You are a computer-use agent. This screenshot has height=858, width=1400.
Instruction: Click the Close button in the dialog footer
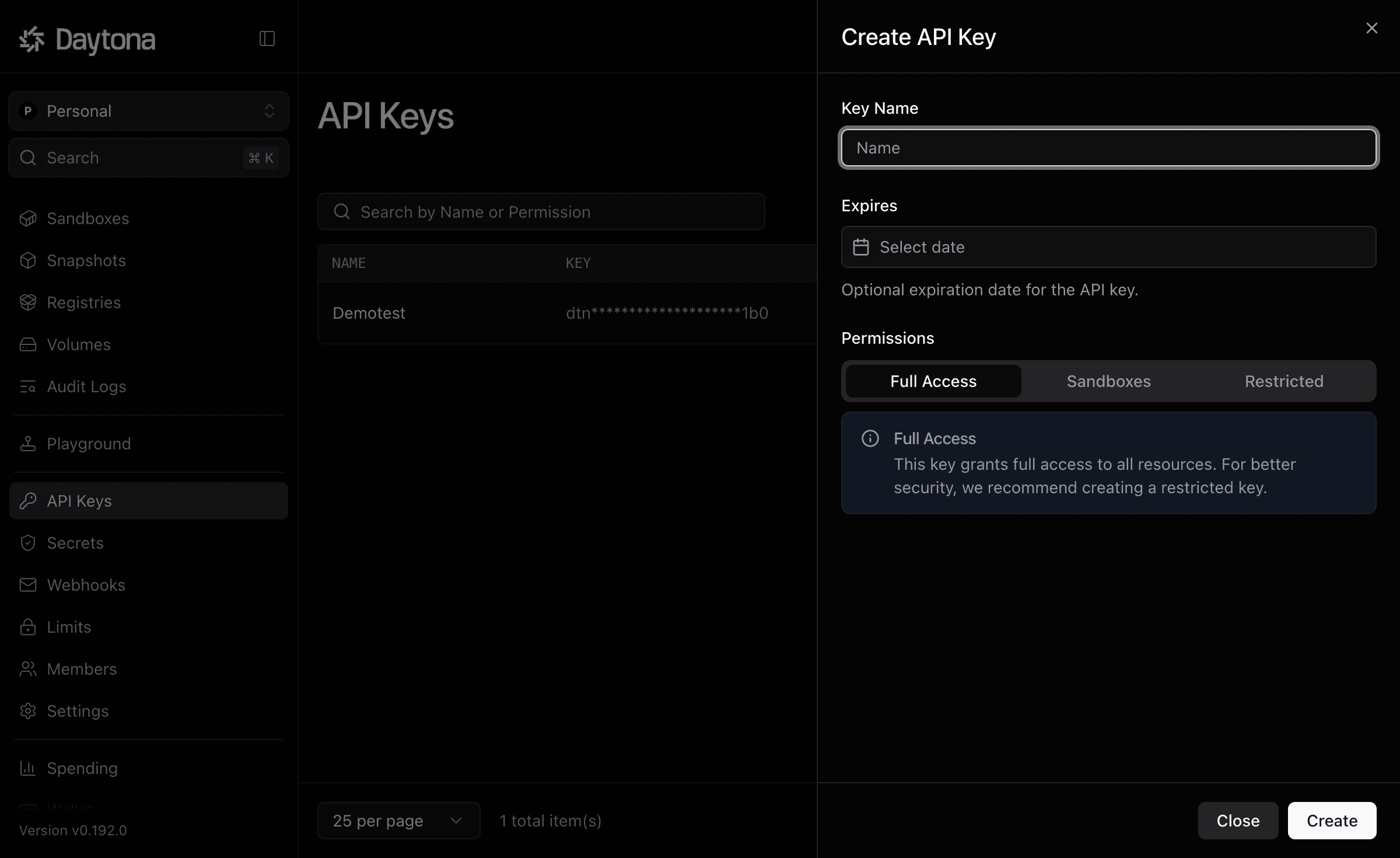click(1238, 821)
